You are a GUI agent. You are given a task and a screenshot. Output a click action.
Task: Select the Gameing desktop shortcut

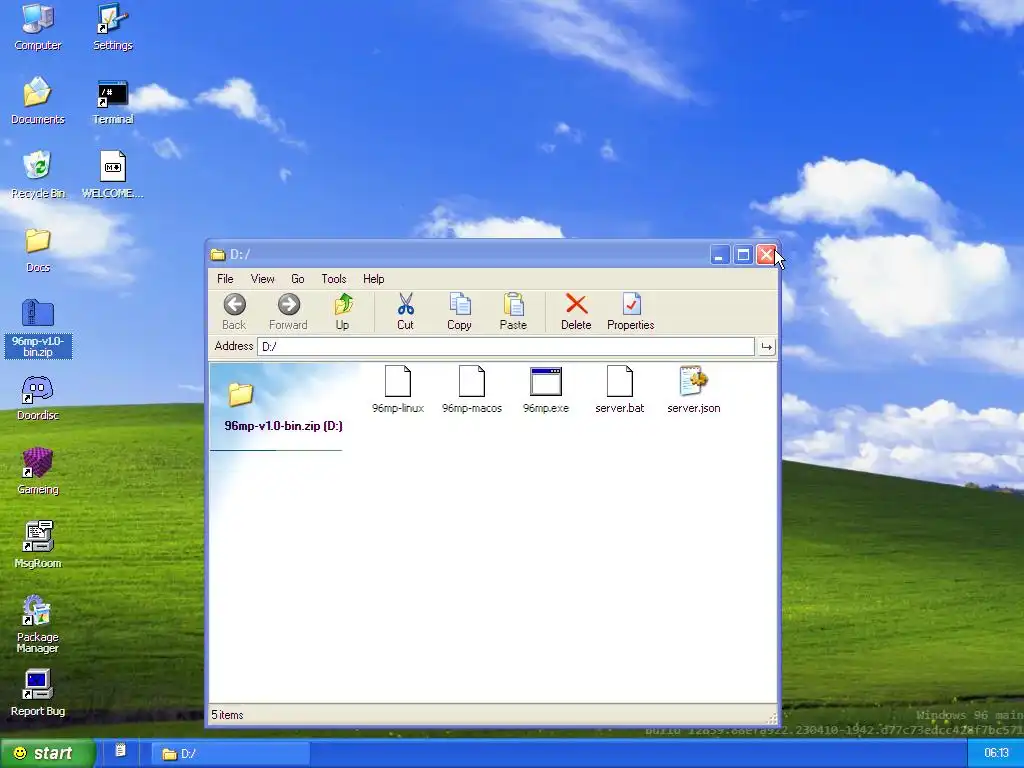[38, 472]
